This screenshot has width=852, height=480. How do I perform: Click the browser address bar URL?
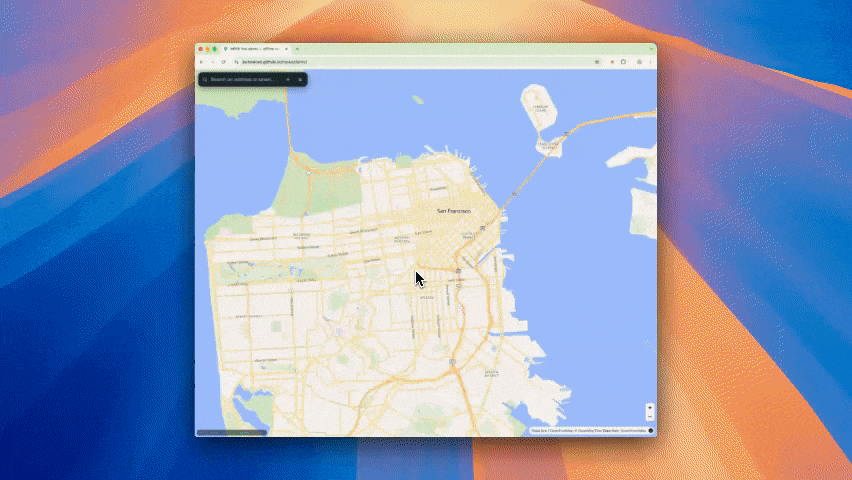click(x=274, y=62)
